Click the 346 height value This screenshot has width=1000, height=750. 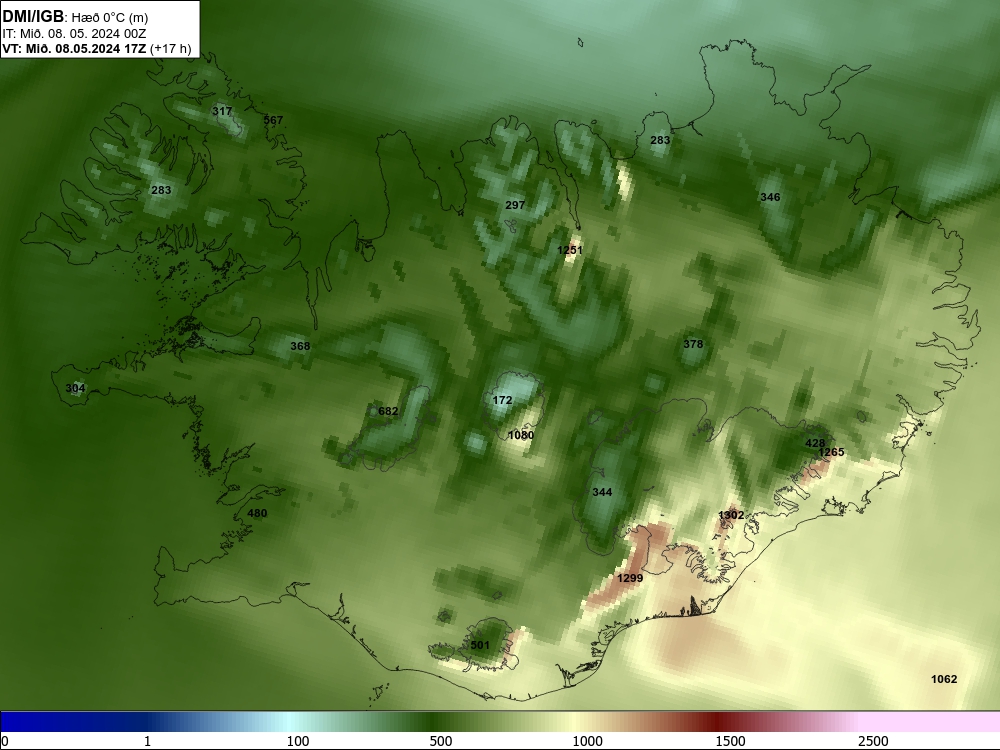pyautogui.click(x=770, y=197)
